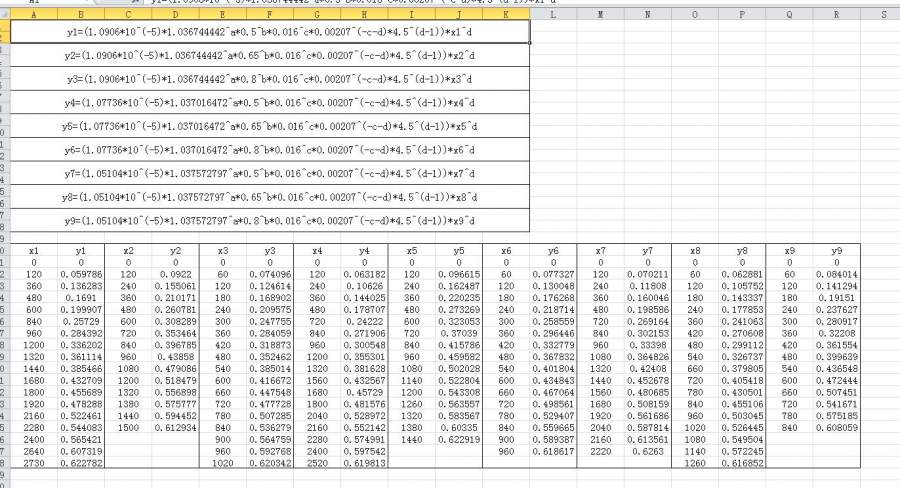Click cell containing 0.062881
900x488 pixels.
(742, 274)
